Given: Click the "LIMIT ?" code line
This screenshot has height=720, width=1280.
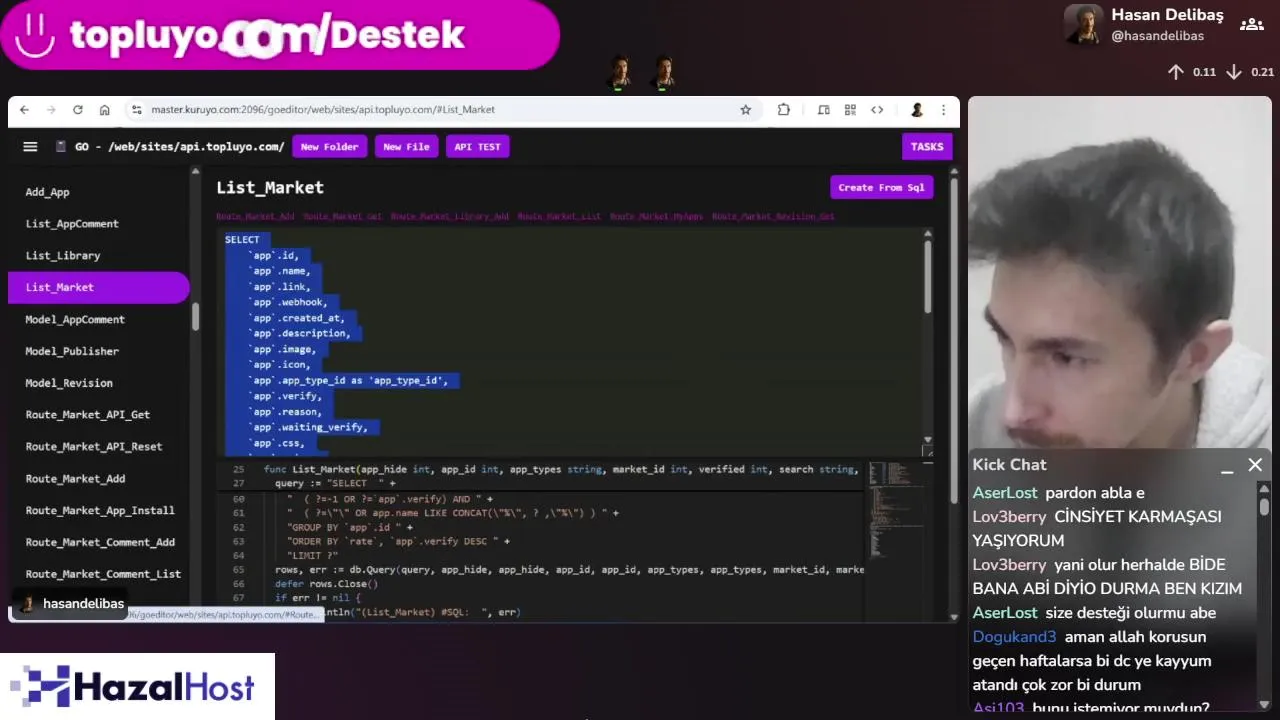Looking at the screenshot, I should (x=313, y=555).
